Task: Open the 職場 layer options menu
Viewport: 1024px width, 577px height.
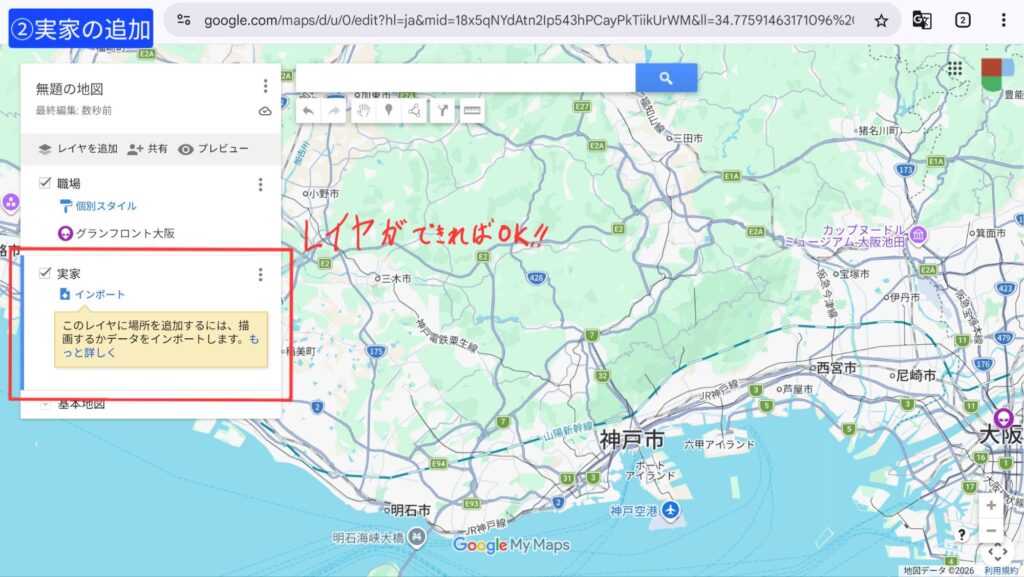Action: [x=260, y=184]
